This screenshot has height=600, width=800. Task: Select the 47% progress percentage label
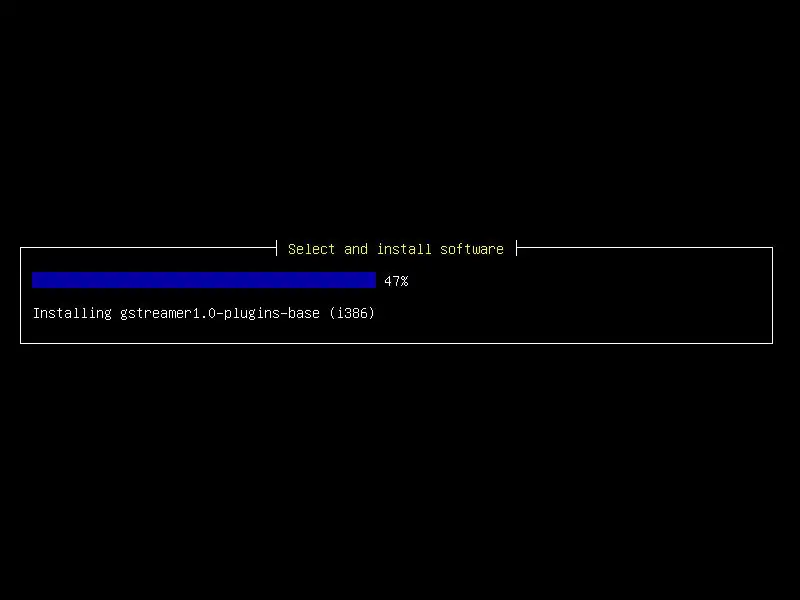(x=396, y=281)
